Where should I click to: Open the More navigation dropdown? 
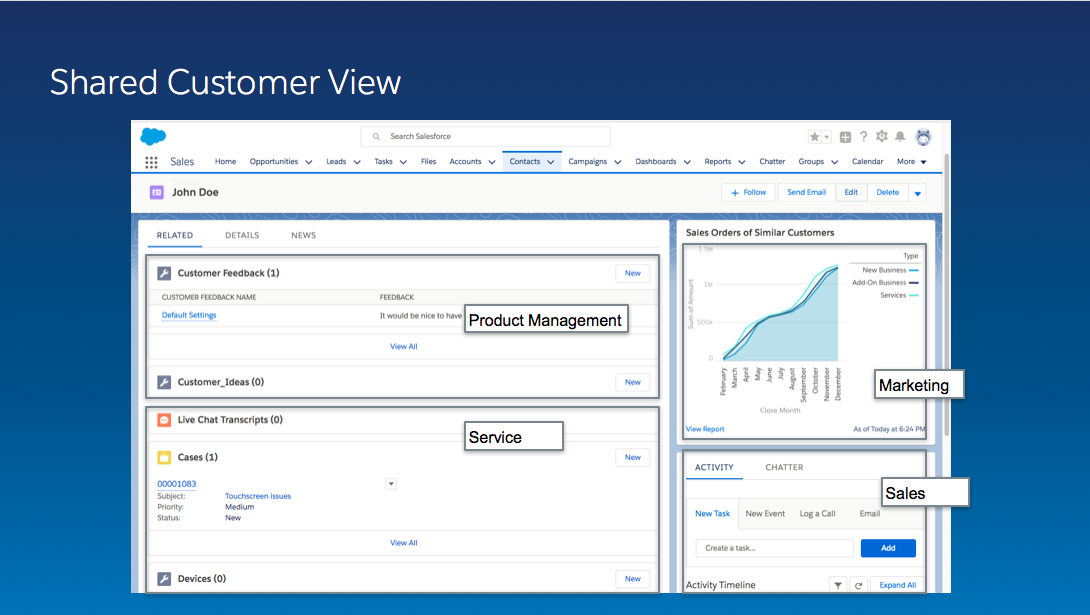pos(911,162)
